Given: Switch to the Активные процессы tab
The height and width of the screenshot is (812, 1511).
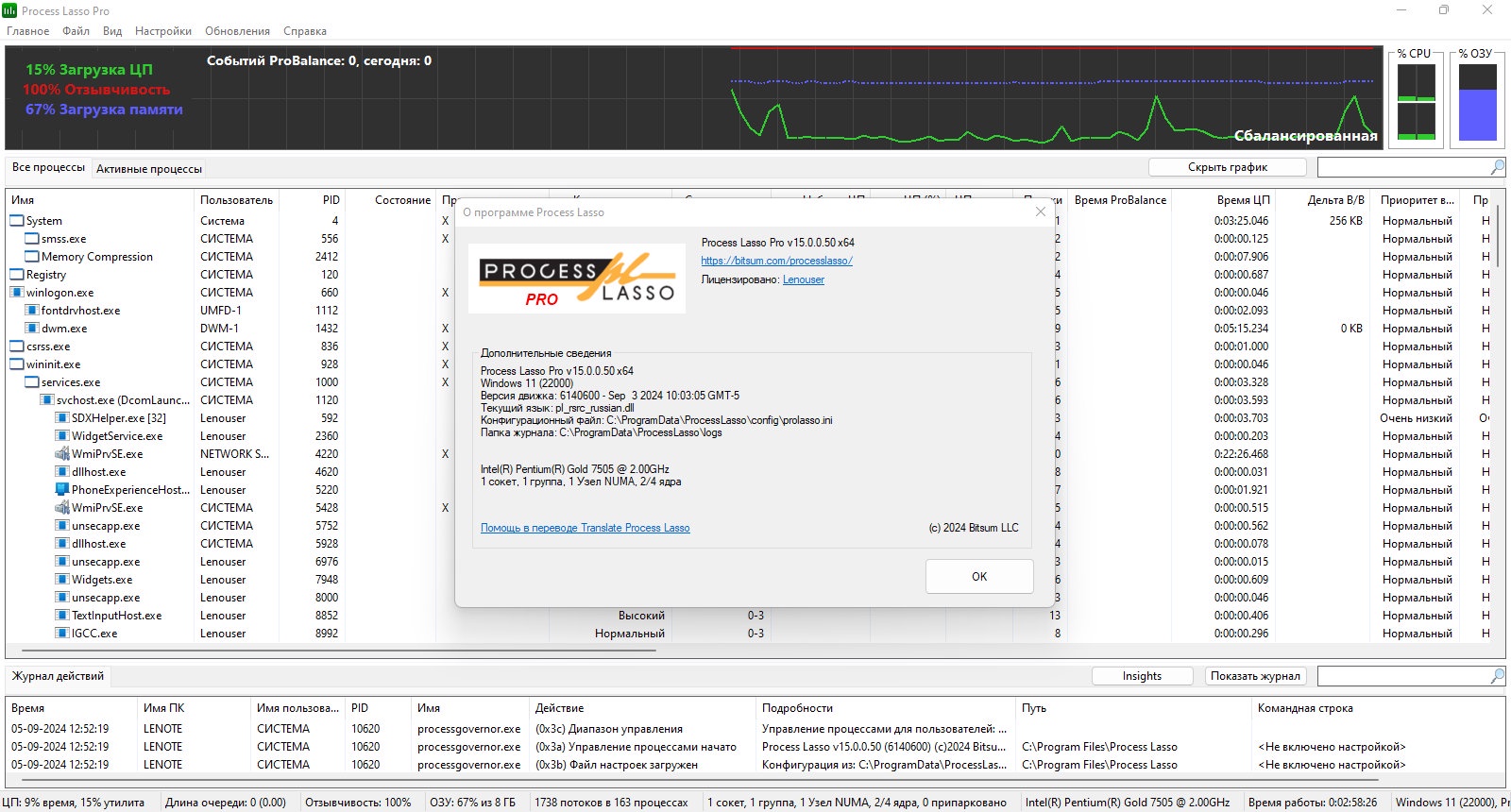Looking at the screenshot, I should (149, 169).
